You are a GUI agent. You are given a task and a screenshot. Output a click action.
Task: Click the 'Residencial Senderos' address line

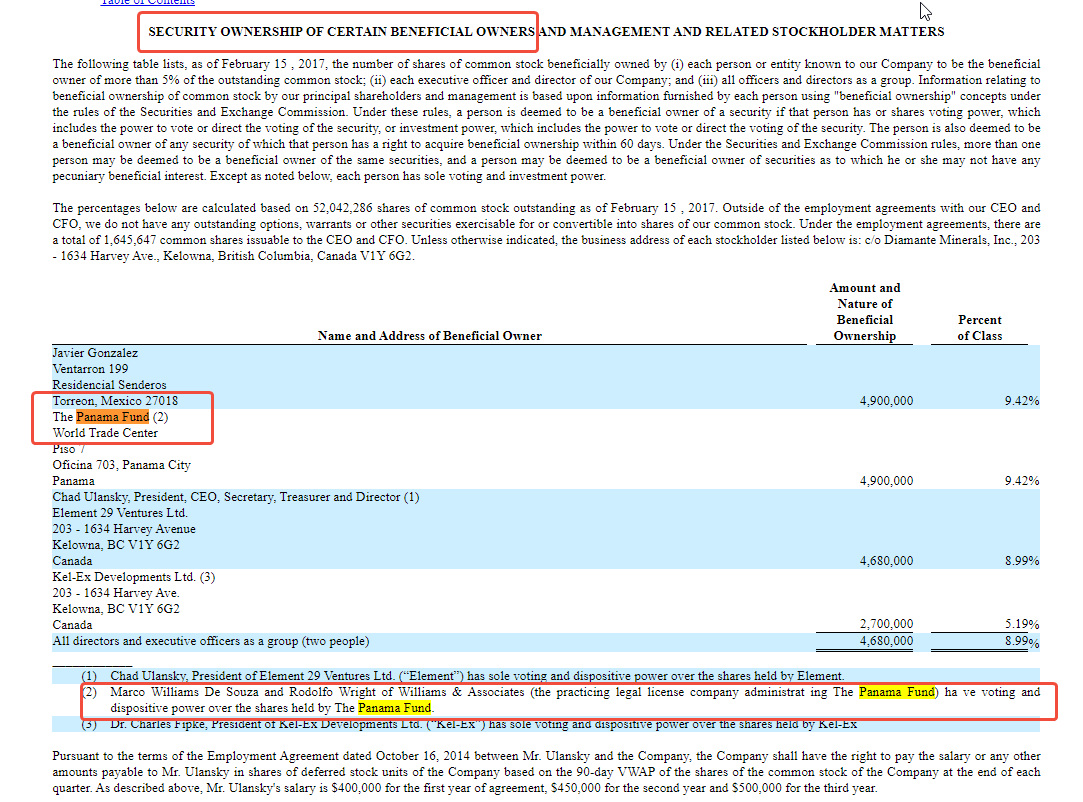[x=109, y=385]
